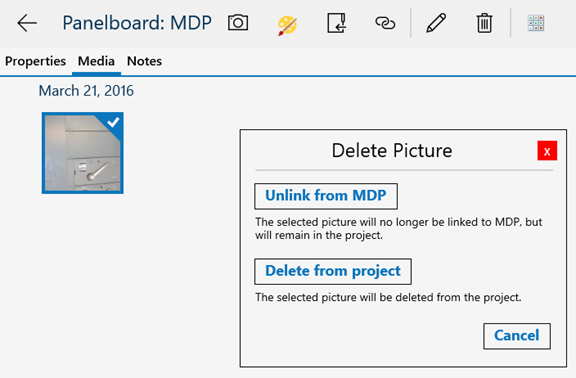
Task: Close the dialog with the red X
Action: 547,151
